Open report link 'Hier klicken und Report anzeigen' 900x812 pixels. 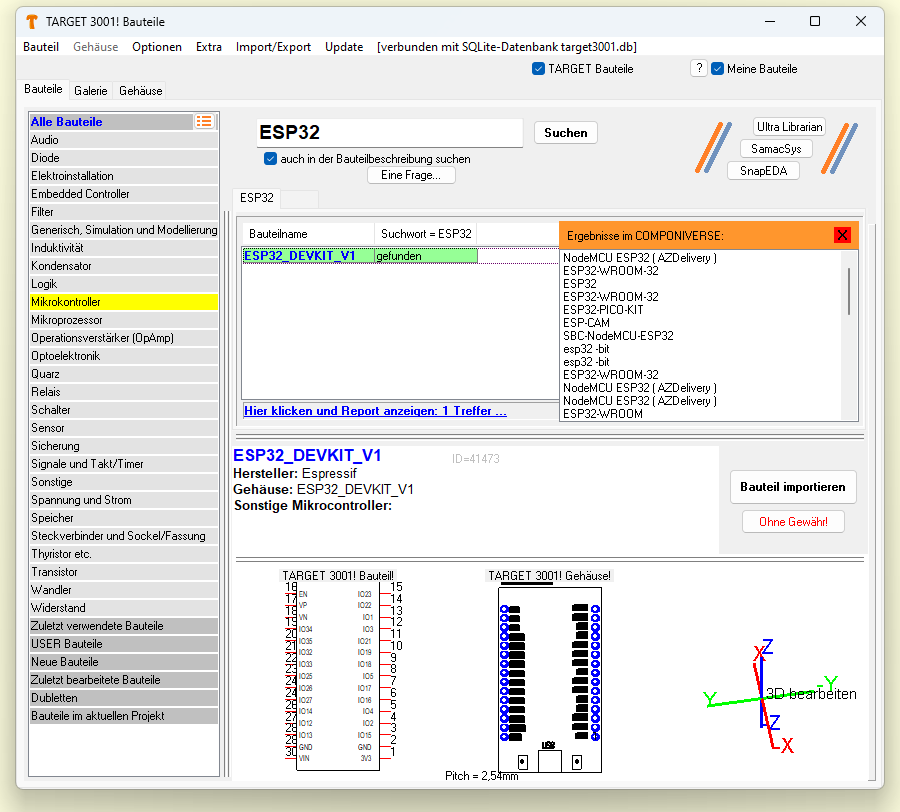click(375, 411)
